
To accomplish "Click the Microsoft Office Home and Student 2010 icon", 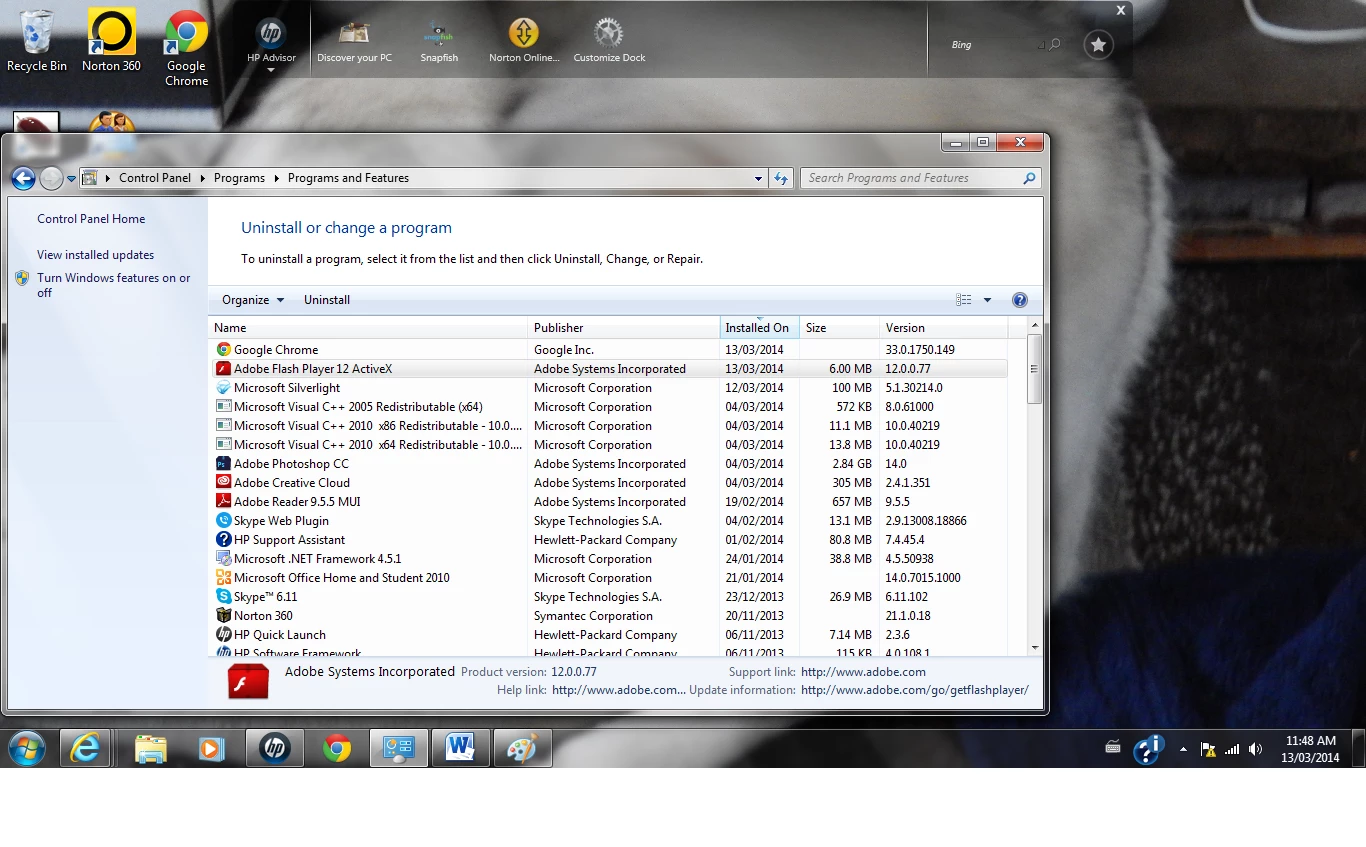I will coord(224,578).
